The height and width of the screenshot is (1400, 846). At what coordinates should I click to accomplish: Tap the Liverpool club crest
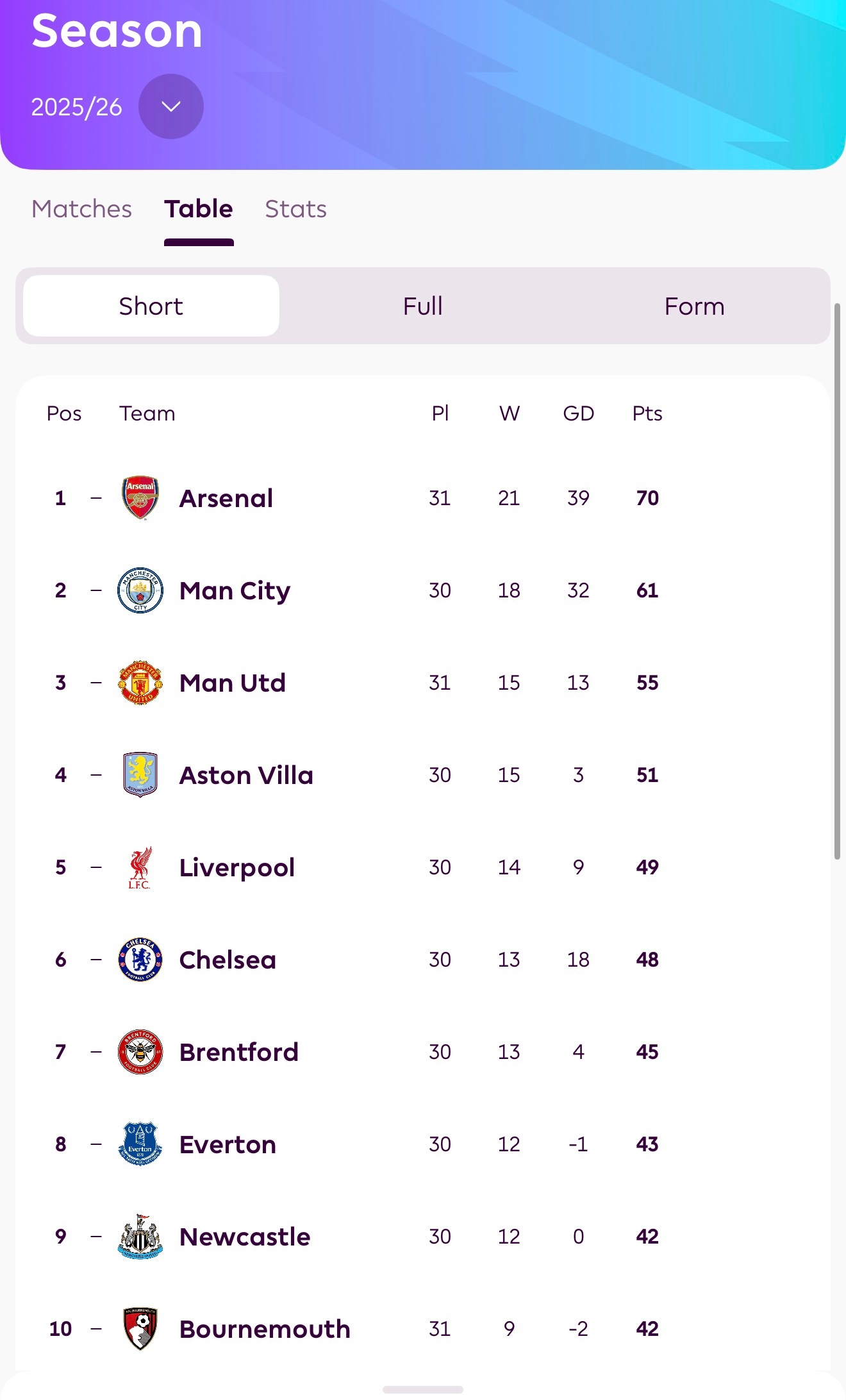[x=140, y=867]
